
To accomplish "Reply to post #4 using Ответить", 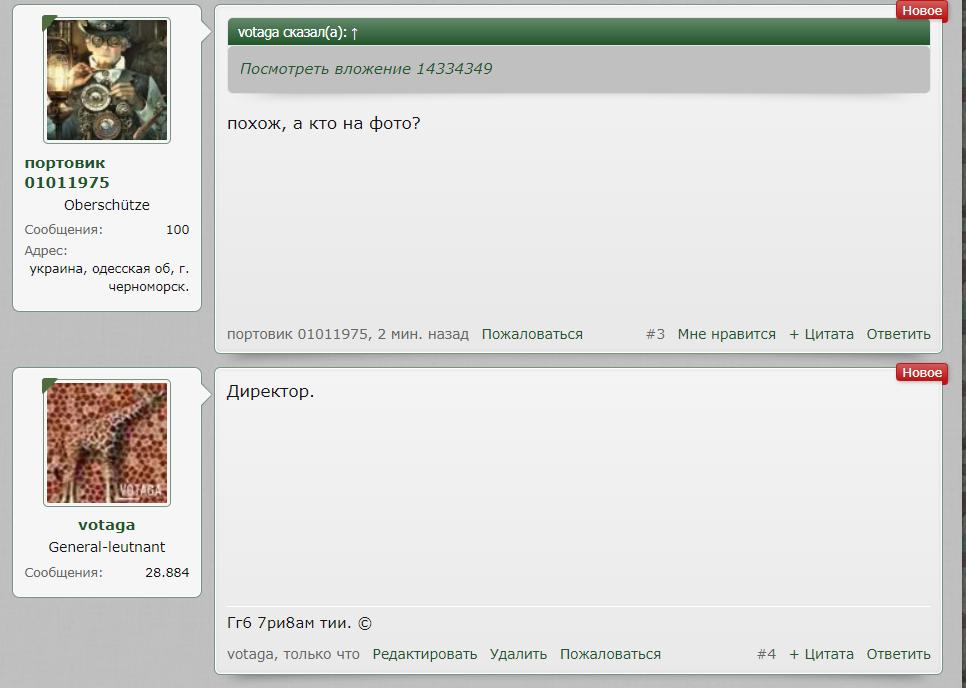I will (x=898, y=654).
